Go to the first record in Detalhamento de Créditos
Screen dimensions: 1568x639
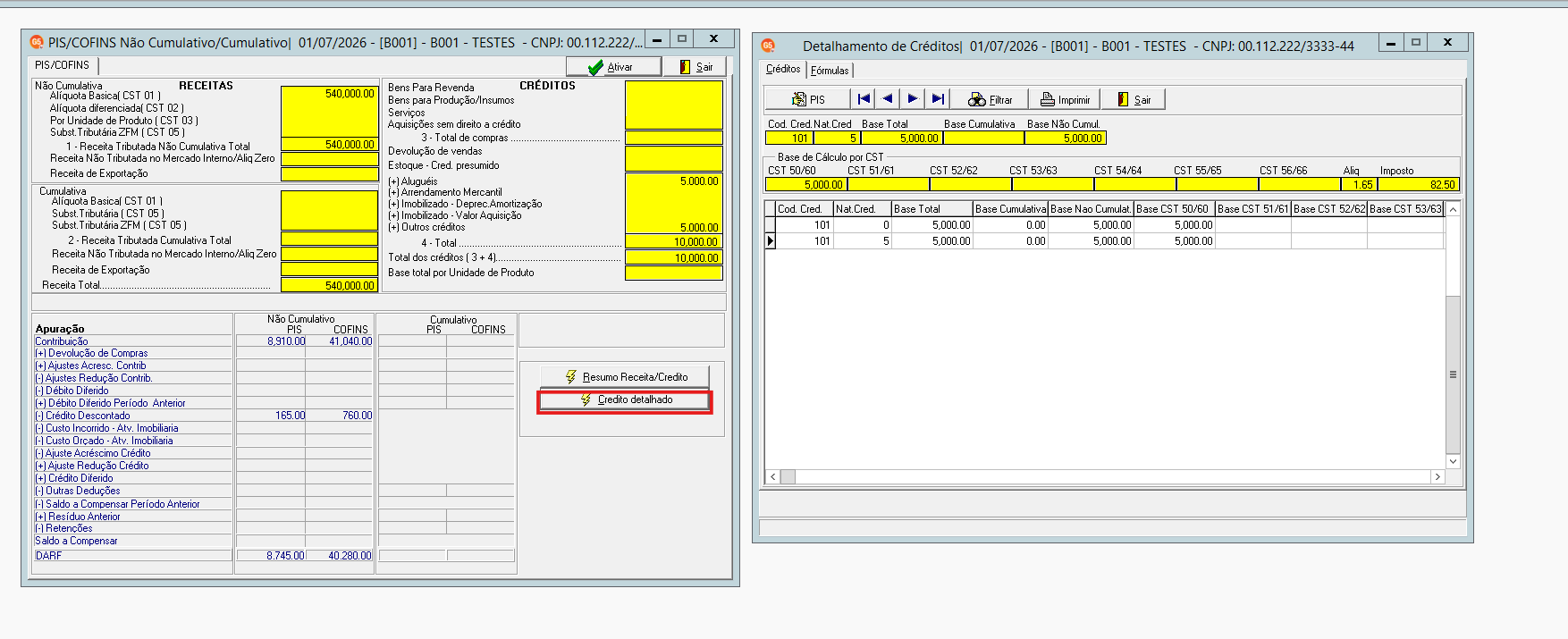click(x=864, y=99)
